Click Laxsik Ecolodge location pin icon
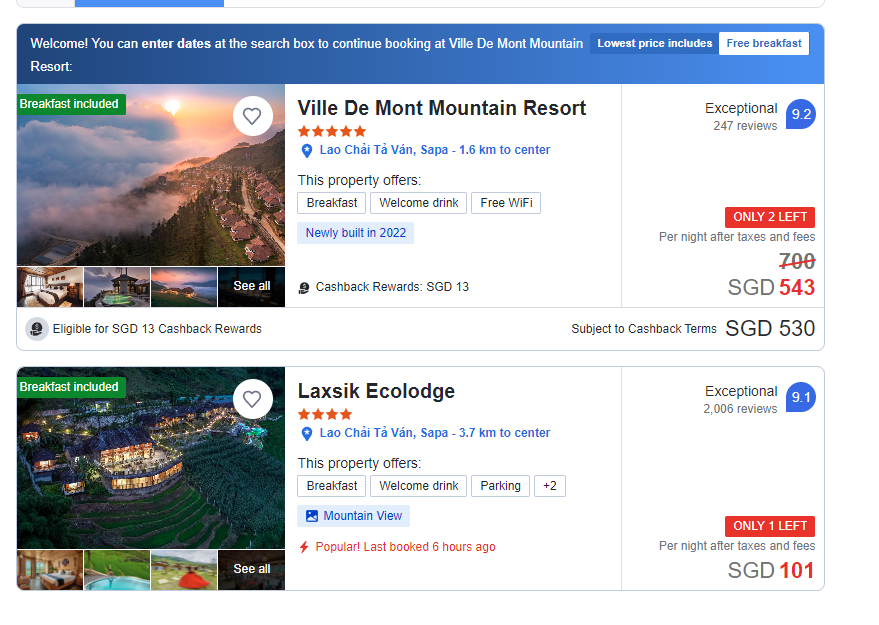 coord(307,433)
